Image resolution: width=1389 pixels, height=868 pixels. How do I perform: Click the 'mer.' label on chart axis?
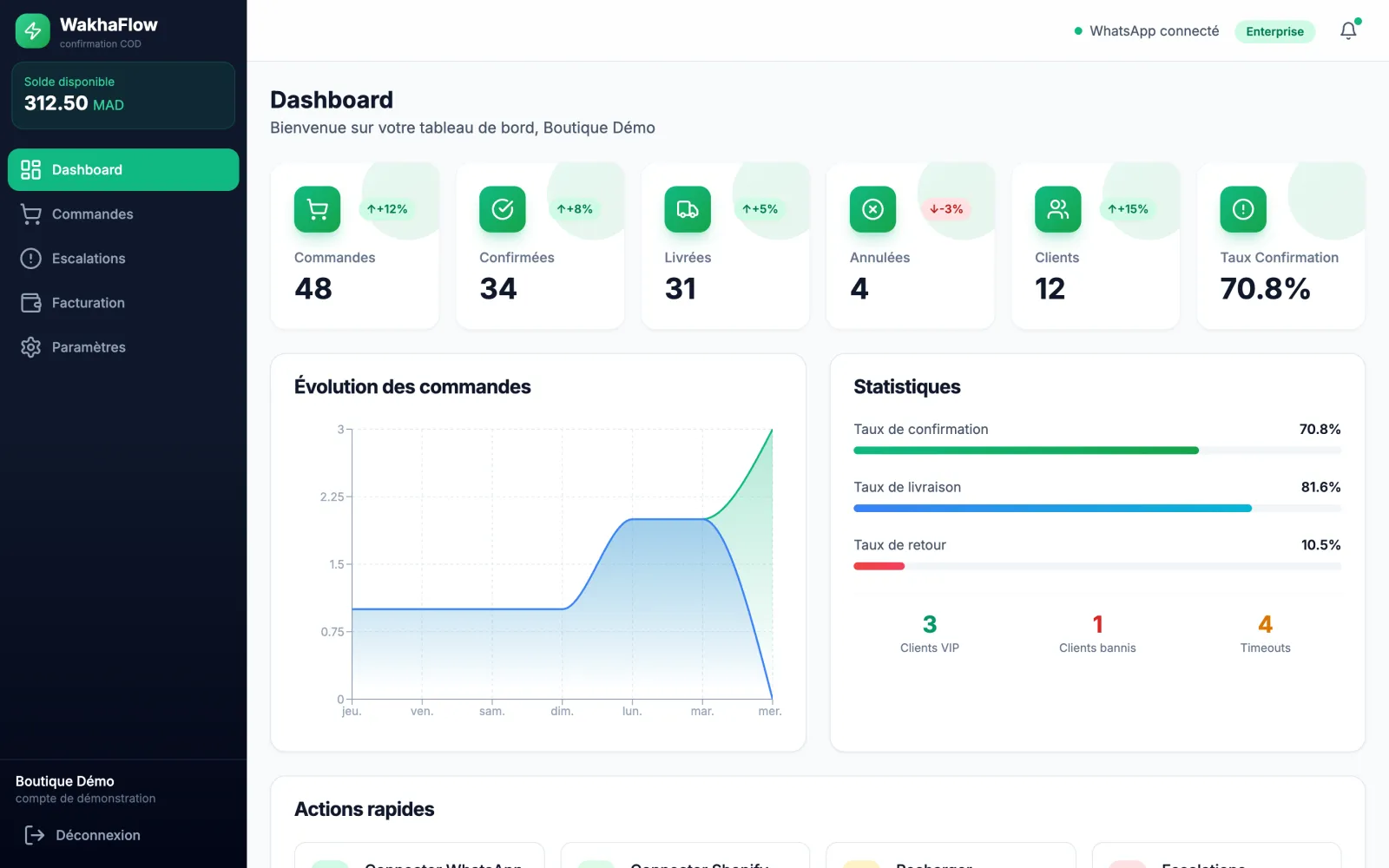pyautogui.click(x=770, y=711)
